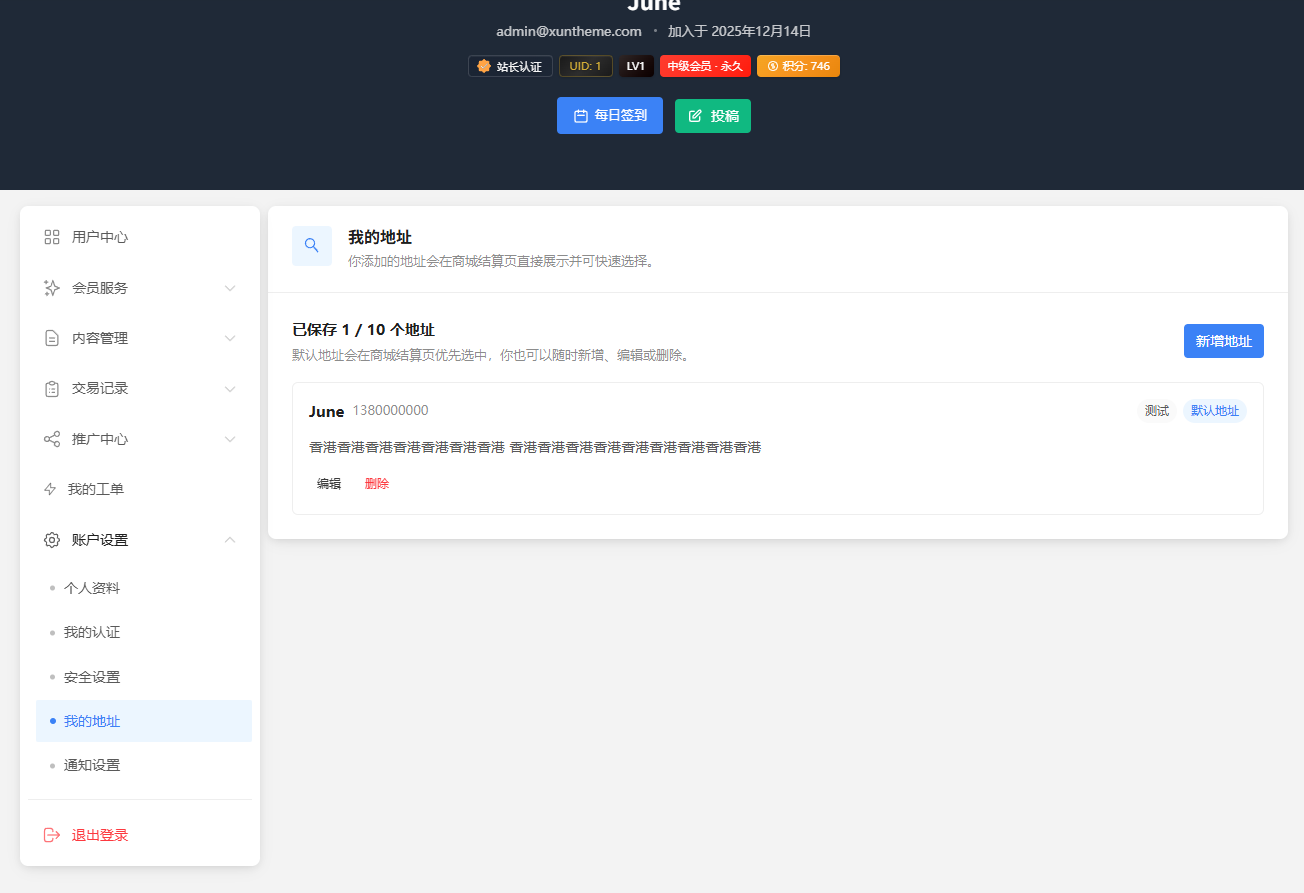Click the User Center grid icon
1304x893 pixels.
pyautogui.click(x=52, y=237)
